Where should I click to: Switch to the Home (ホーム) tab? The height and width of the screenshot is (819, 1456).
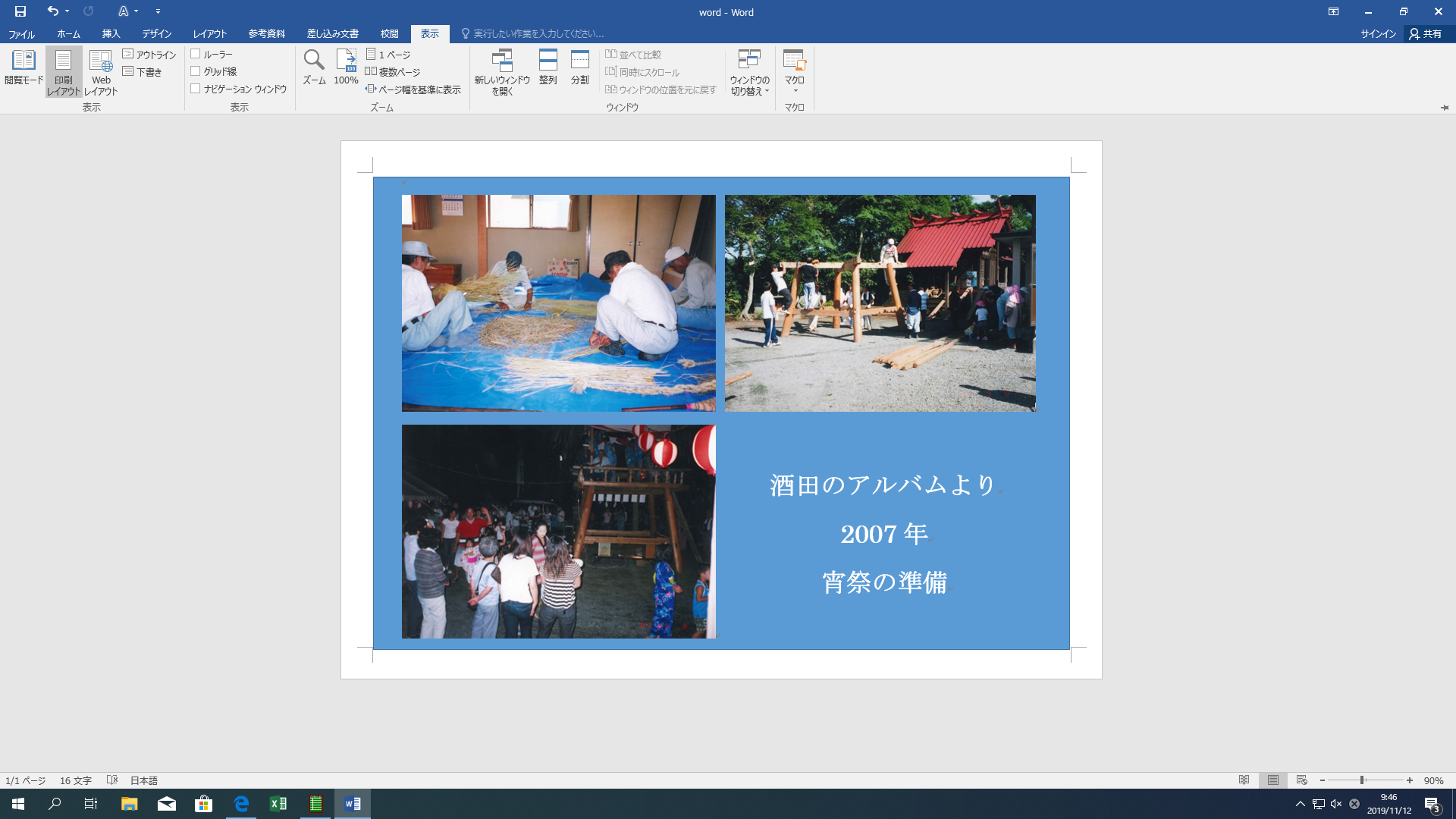(68, 34)
